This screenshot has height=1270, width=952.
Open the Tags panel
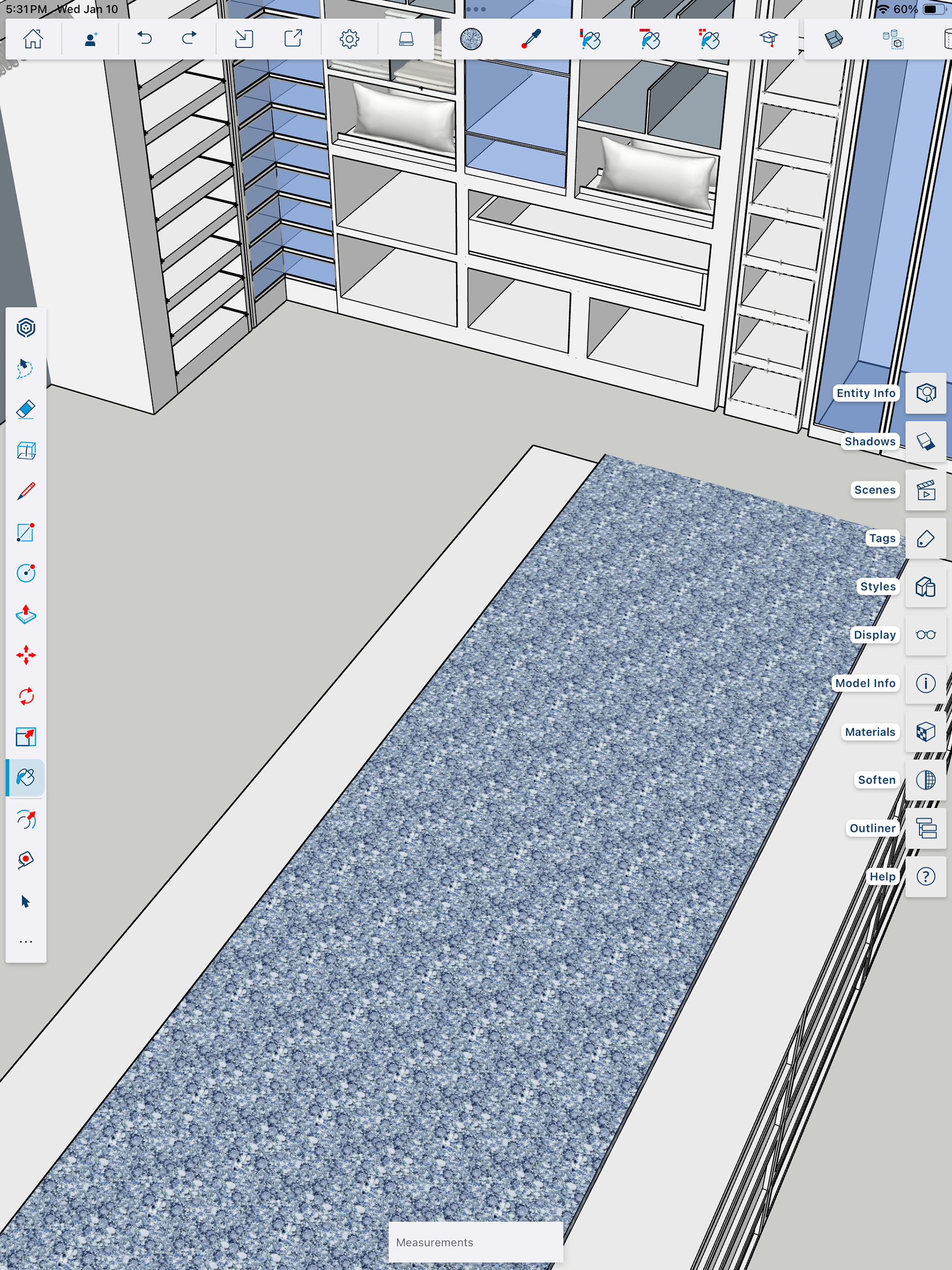pos(926,539)
